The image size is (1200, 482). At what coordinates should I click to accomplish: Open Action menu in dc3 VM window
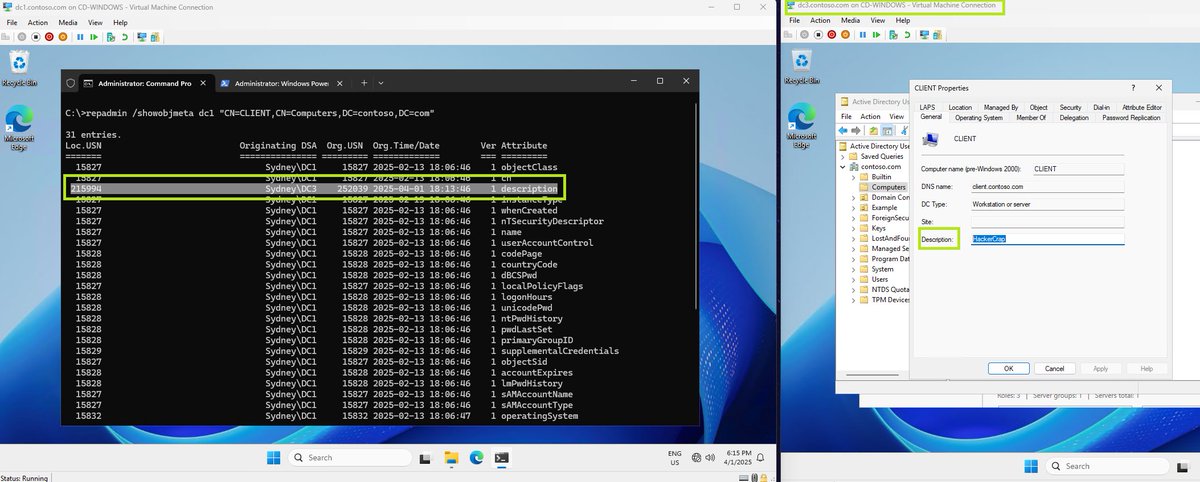(x=820, y=20)
